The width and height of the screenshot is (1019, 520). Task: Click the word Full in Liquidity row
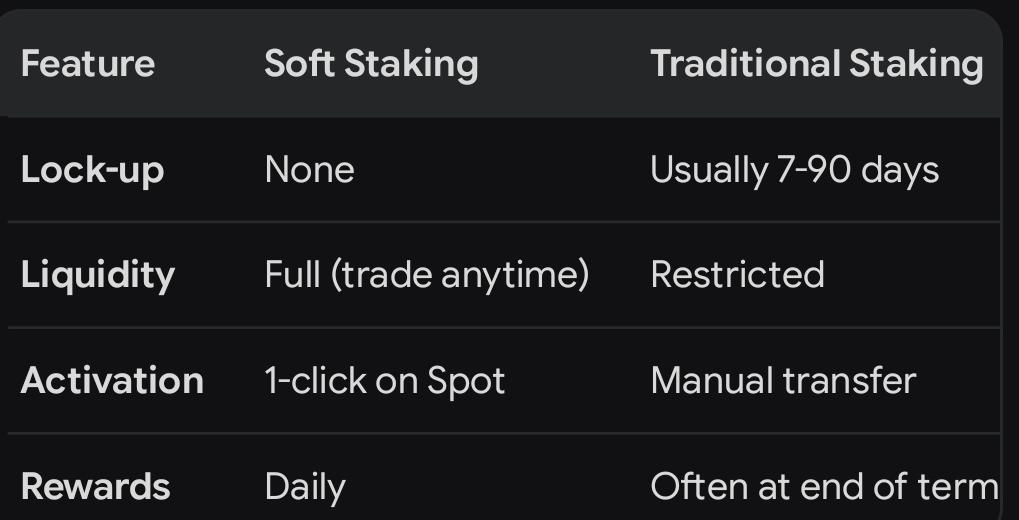pos(293,274)
